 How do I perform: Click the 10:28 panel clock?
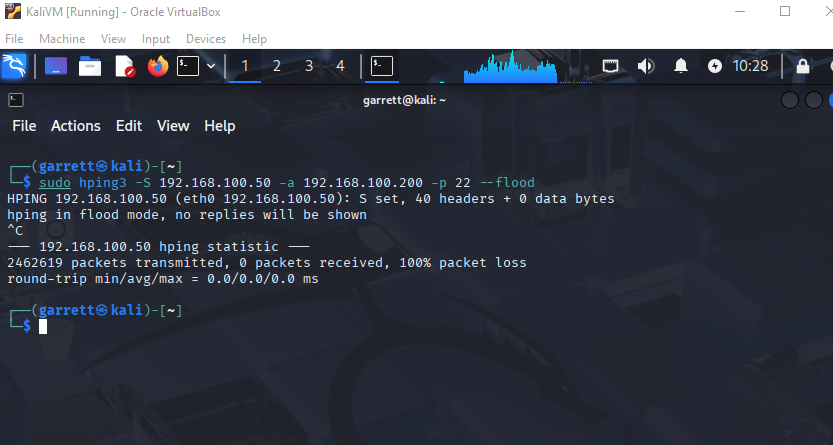click(x=750, y=66)
